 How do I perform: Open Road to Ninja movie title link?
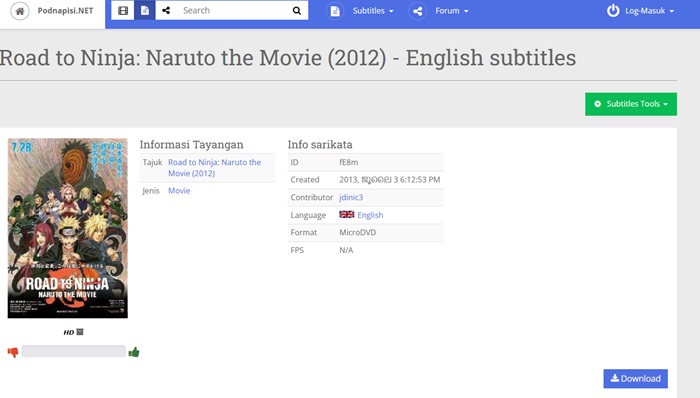(x=214, y=168)
